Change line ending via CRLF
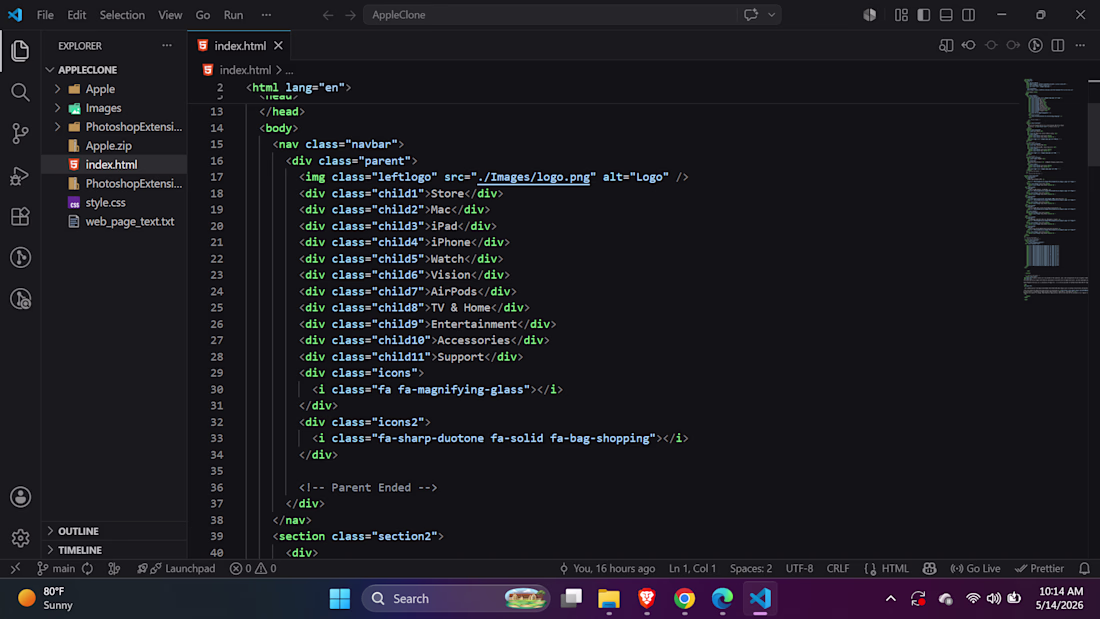The image size is (1100, 619). (x=838, y=568)
